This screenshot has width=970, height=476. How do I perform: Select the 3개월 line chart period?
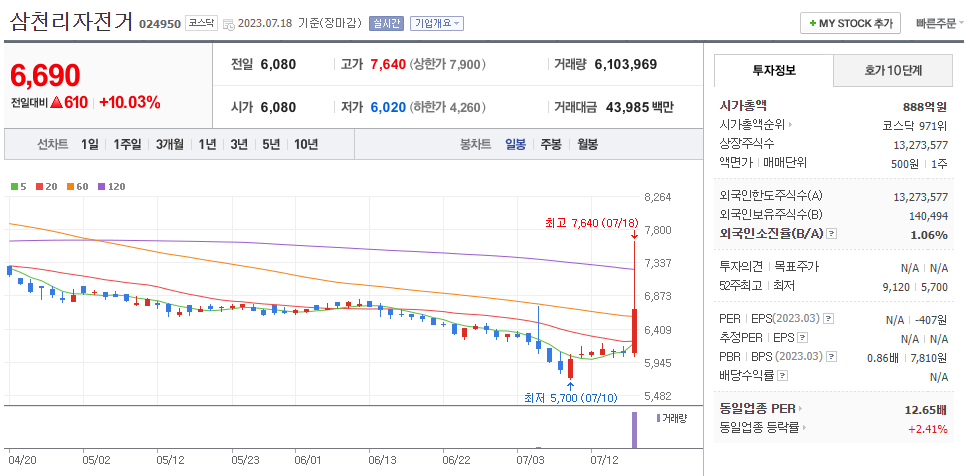(170, 145)
